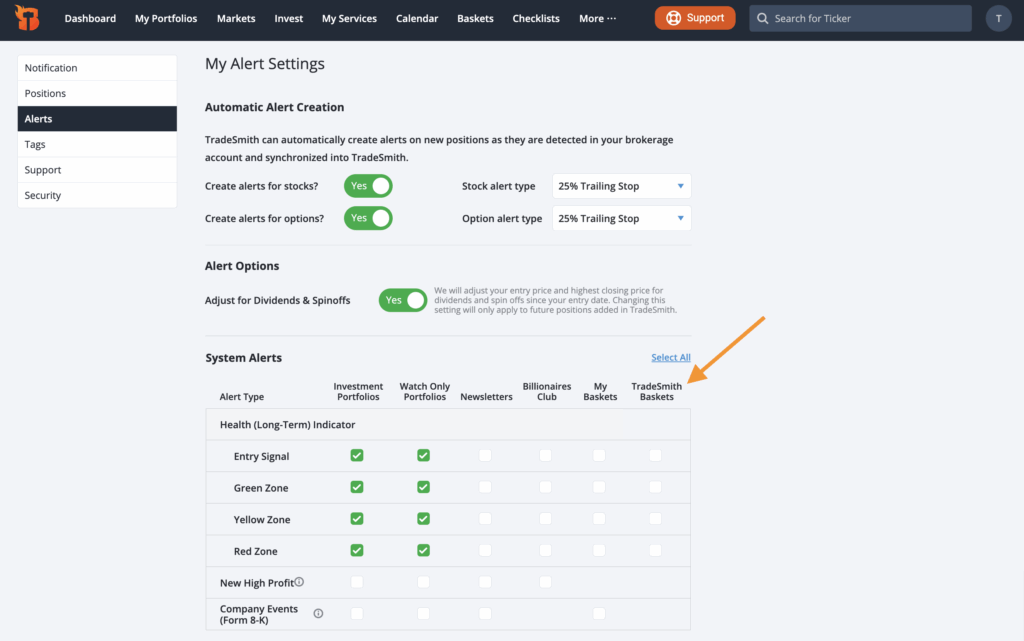The height and width of the screenshot is (641, 1024).
Task: Click the Watch Only Portfolios column header
Action: (424, 391)
